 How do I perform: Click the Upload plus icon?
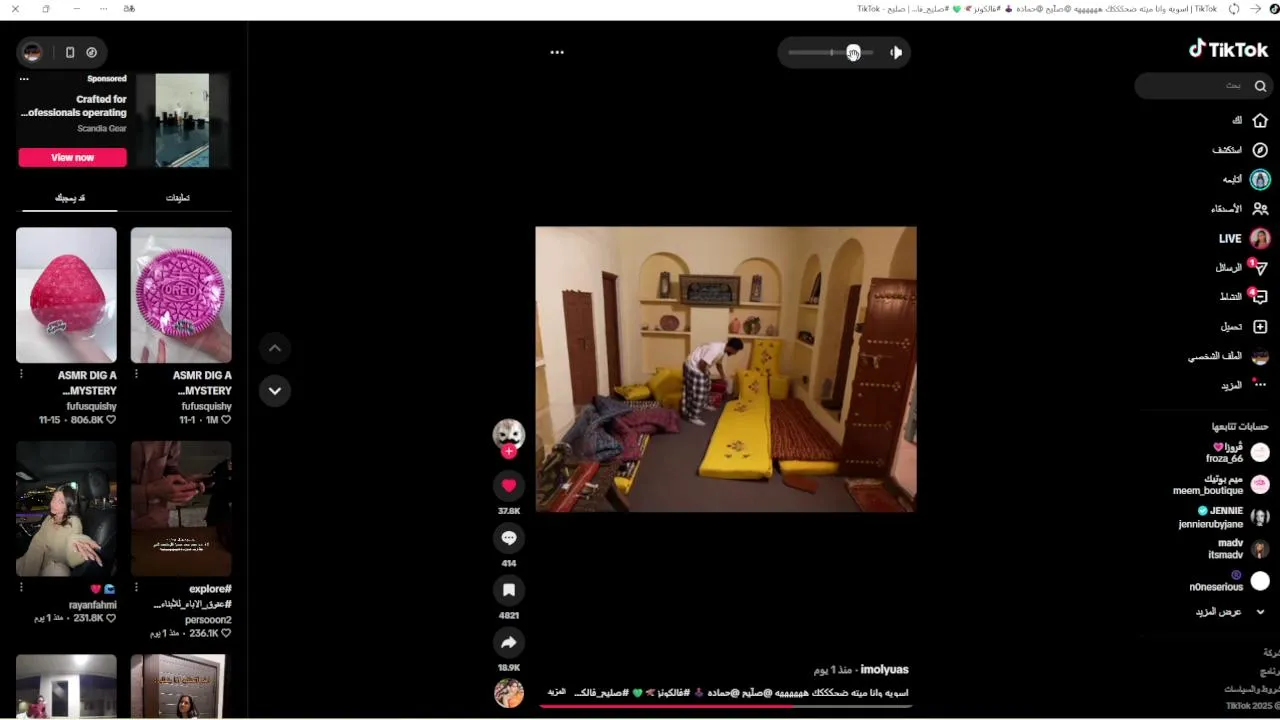pos(1260,327)
